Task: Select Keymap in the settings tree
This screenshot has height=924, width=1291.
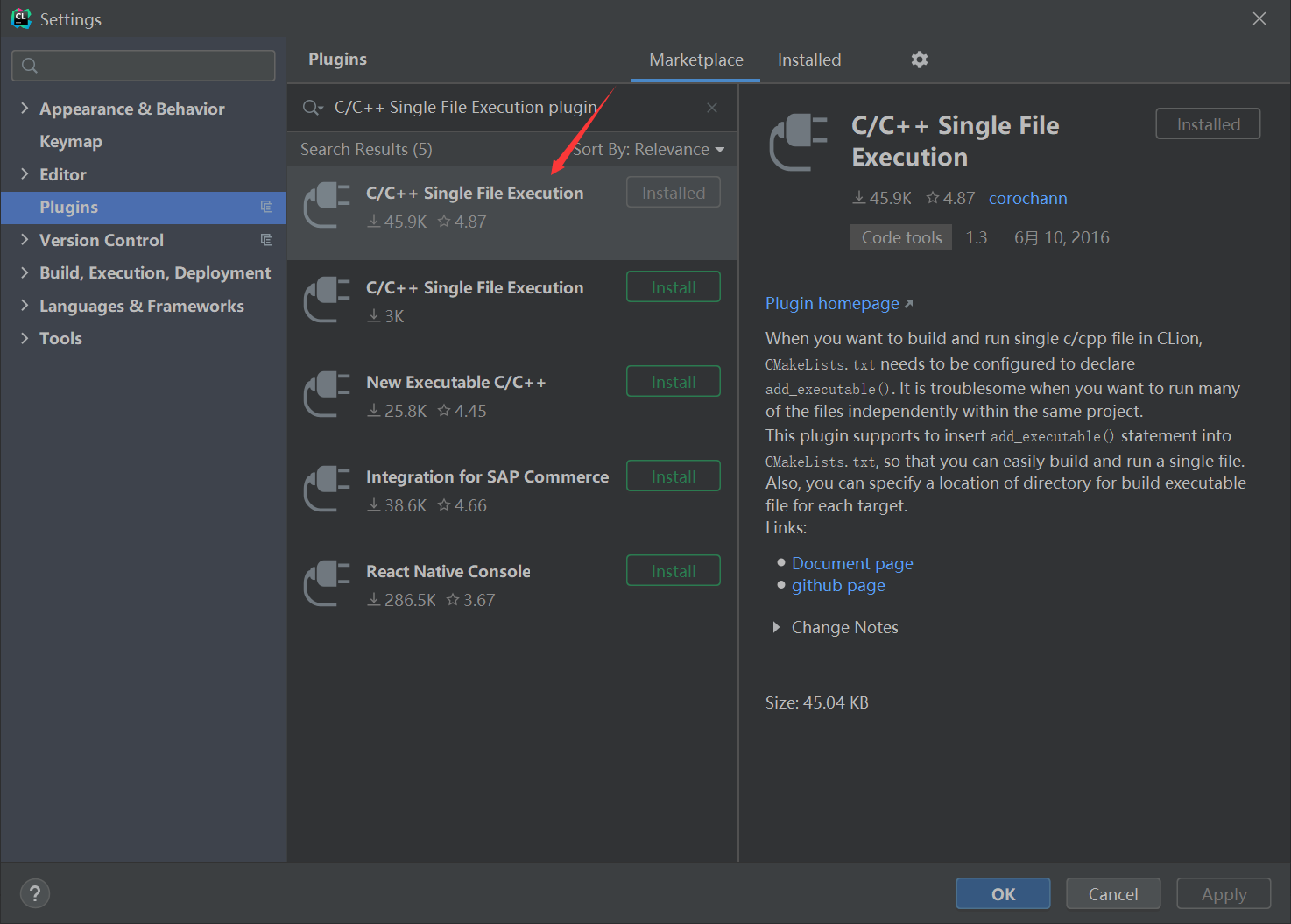Action: click(71, 141)
